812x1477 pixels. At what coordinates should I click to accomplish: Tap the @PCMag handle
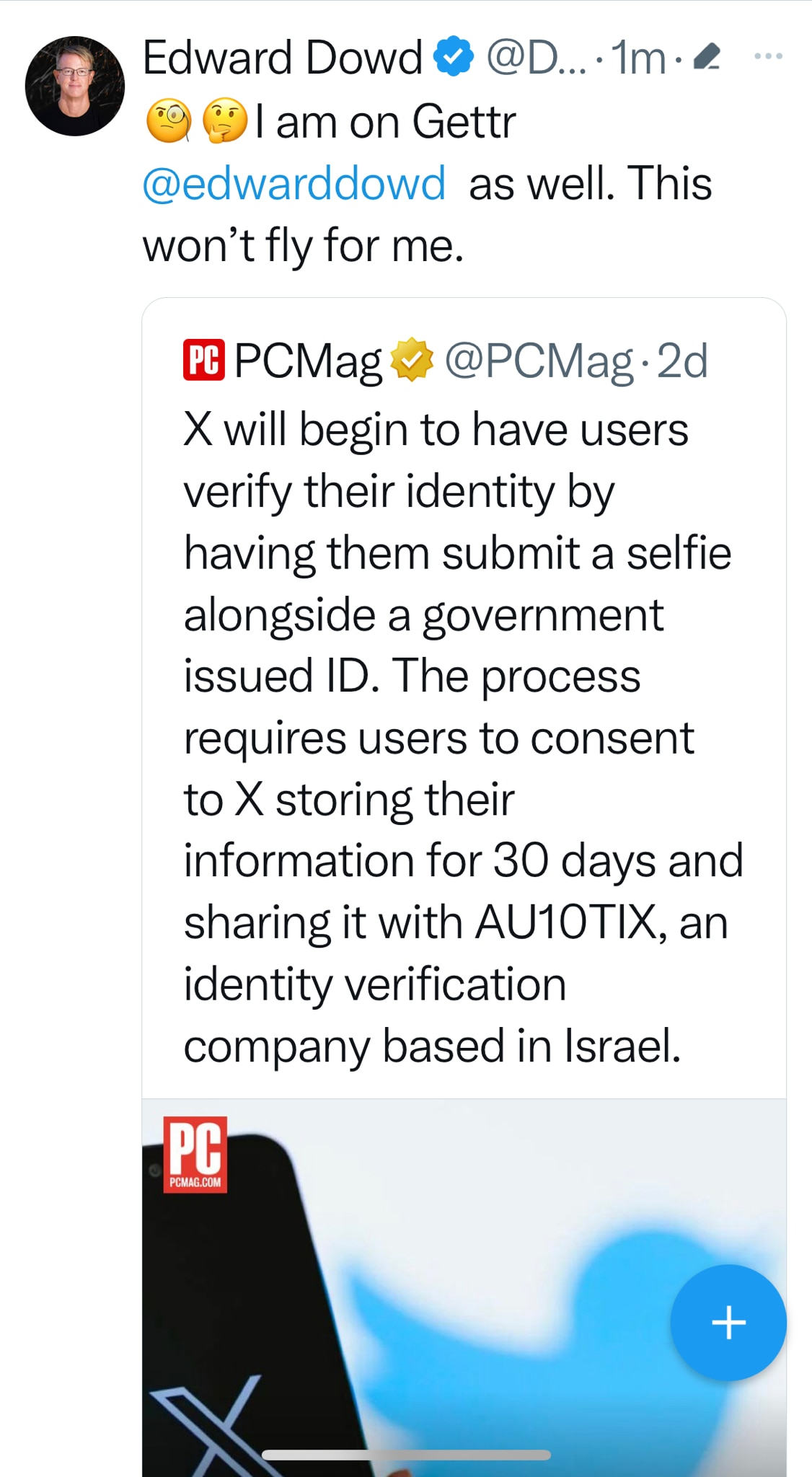[539, 360]
